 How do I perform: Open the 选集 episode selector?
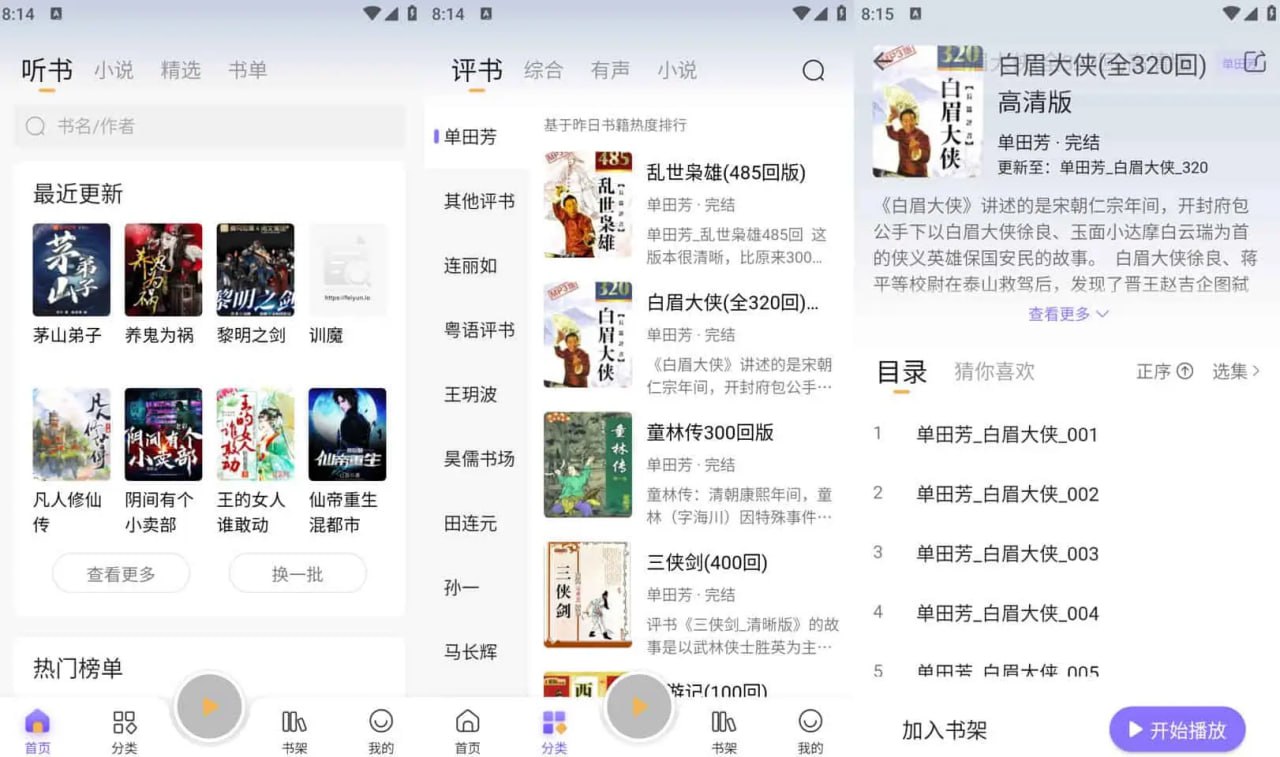[1235, 371]
